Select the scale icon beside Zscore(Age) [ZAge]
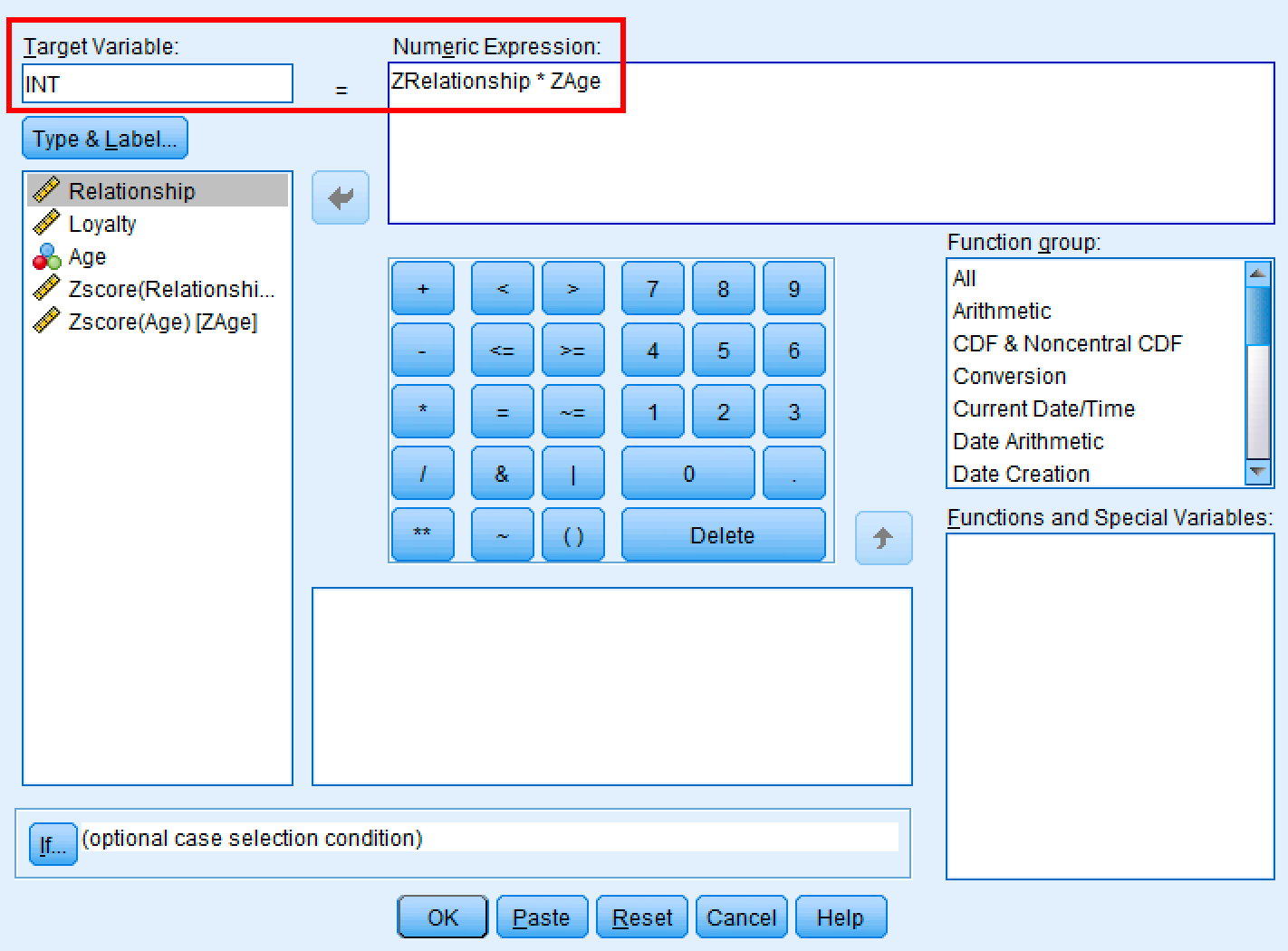The height and width of the screenshot is (951, 1288). click(48, 322)
